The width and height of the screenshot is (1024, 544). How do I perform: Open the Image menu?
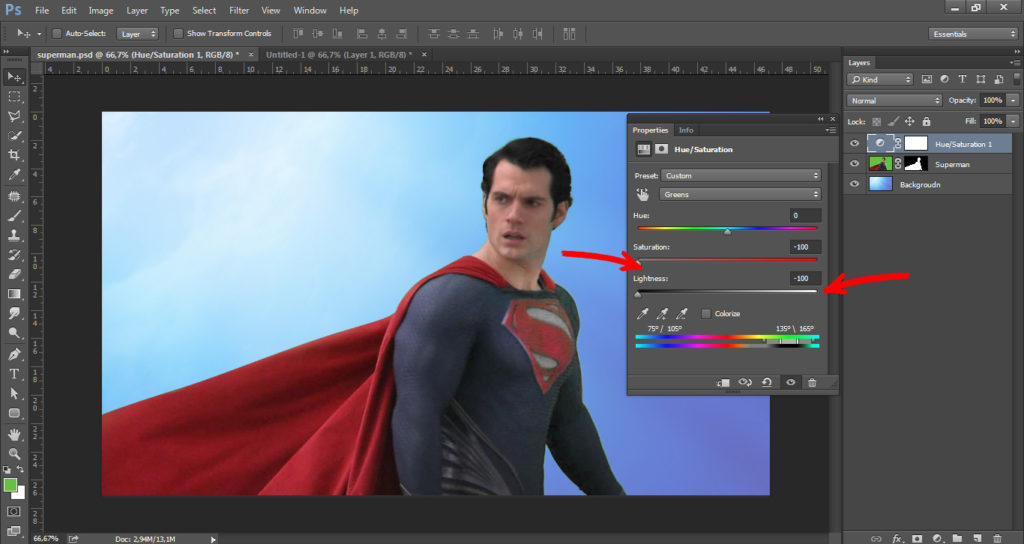point(101,10)
